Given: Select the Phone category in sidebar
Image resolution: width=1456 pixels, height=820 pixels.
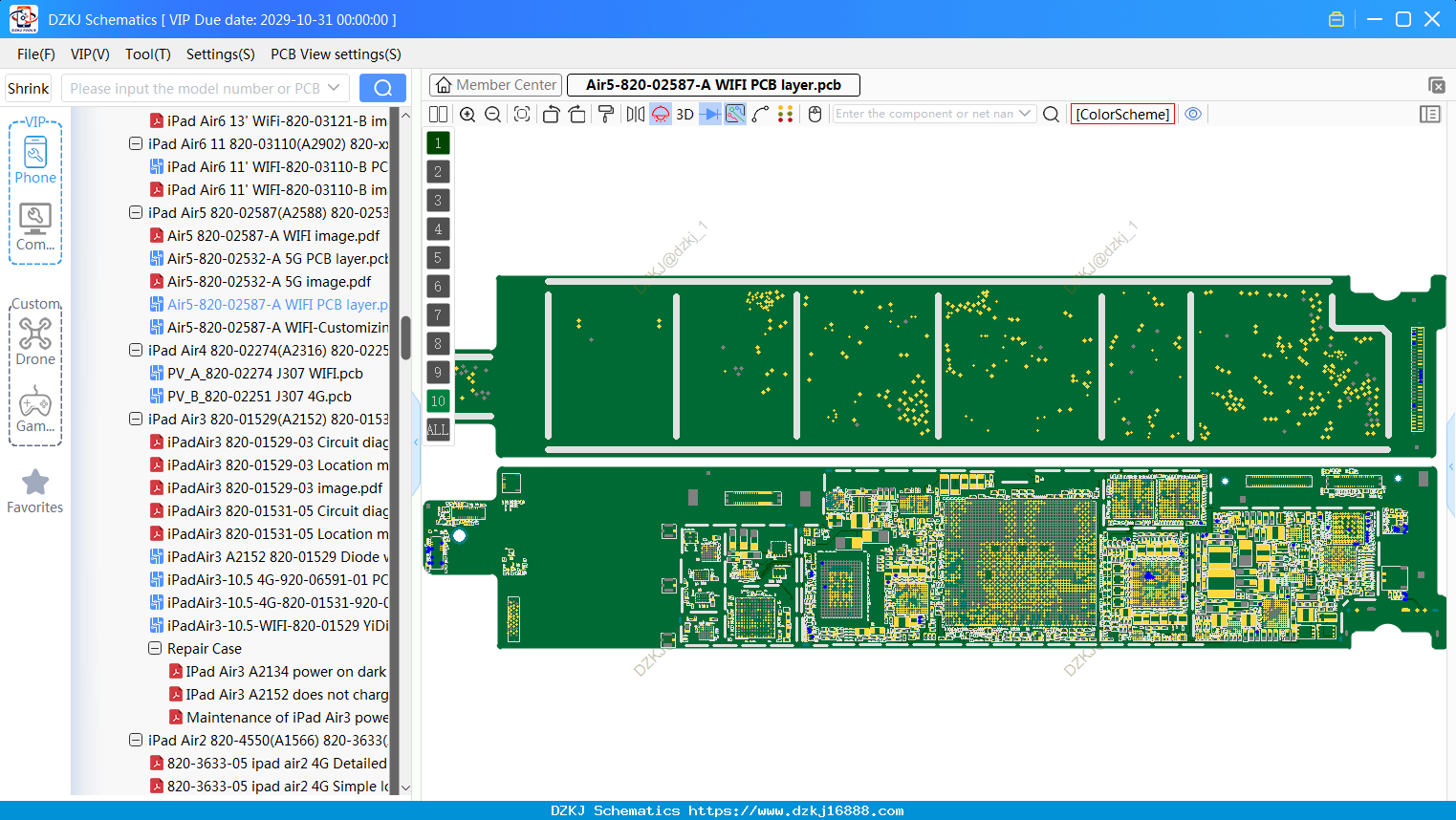Looking at the screenshot, I should tap(35, 160).
